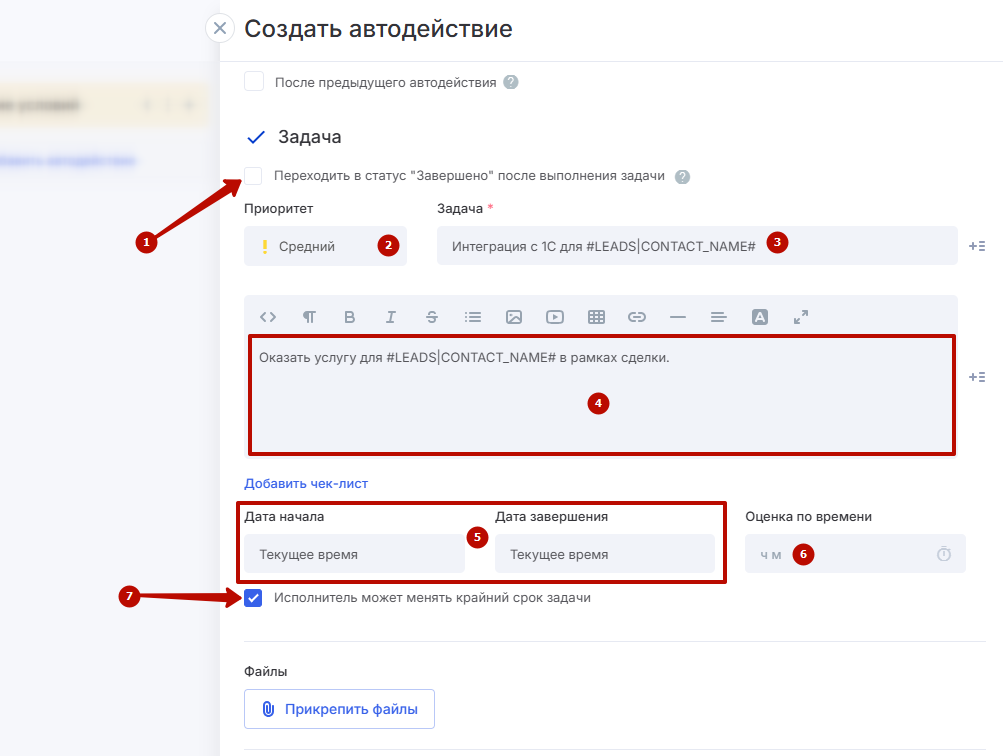Insert a bulleted list in description
1003x756 pixels.
473,317
